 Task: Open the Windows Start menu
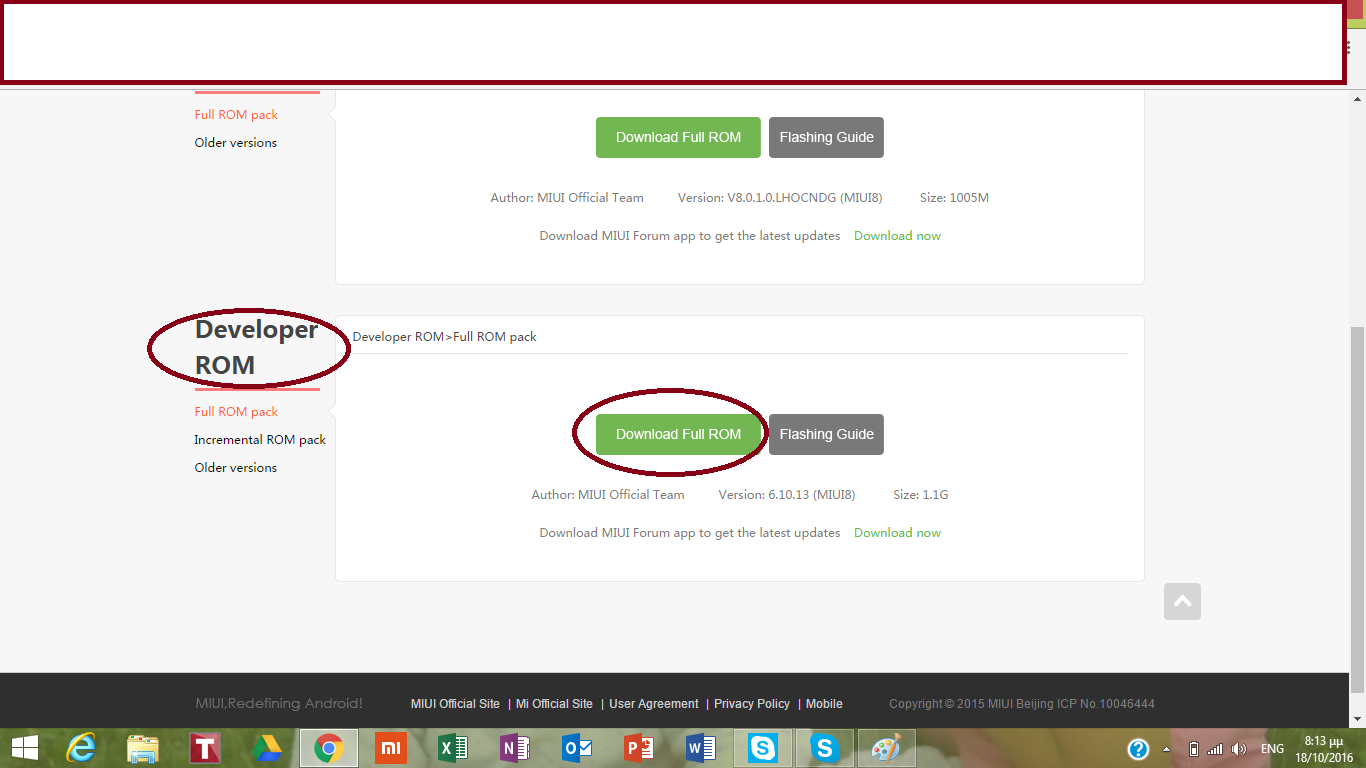coord(24,748)
